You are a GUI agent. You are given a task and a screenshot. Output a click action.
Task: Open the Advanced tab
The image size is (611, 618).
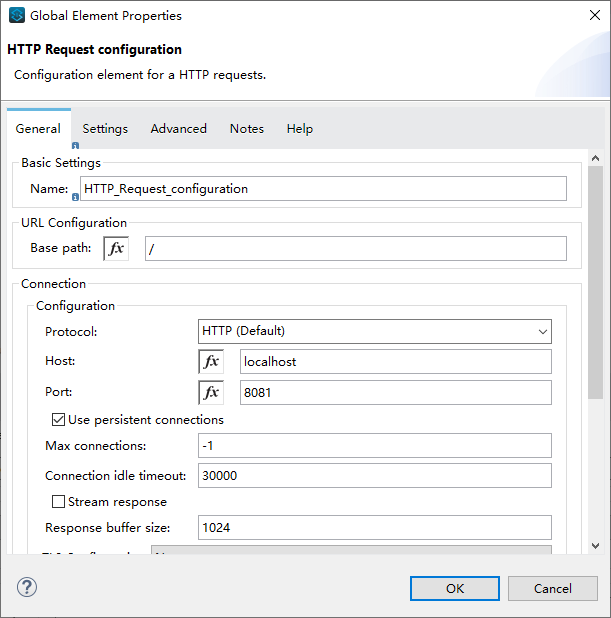click(178, 129)
